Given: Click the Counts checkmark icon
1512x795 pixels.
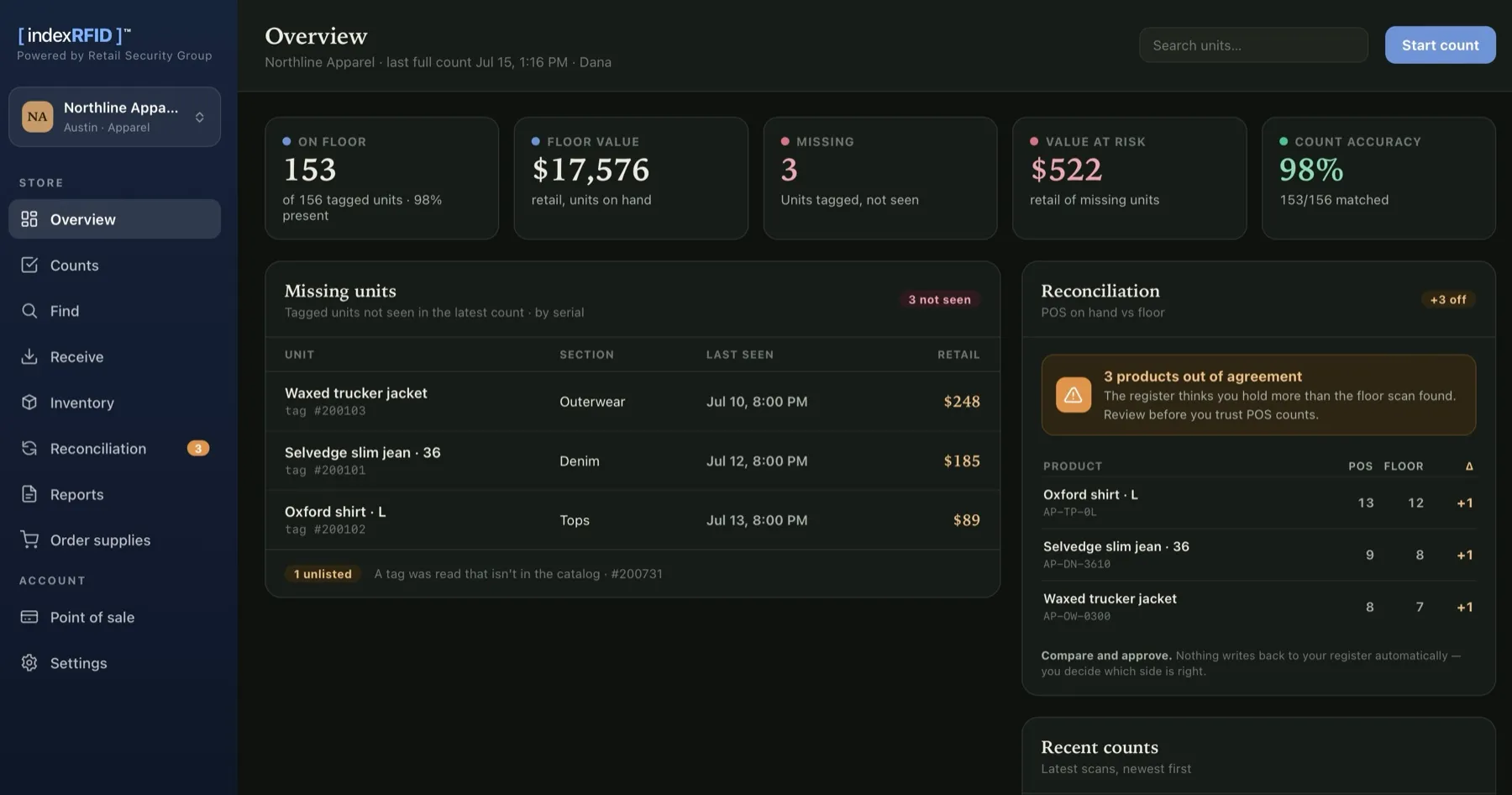Looking at the screenshot, I should tap(29, 265).
